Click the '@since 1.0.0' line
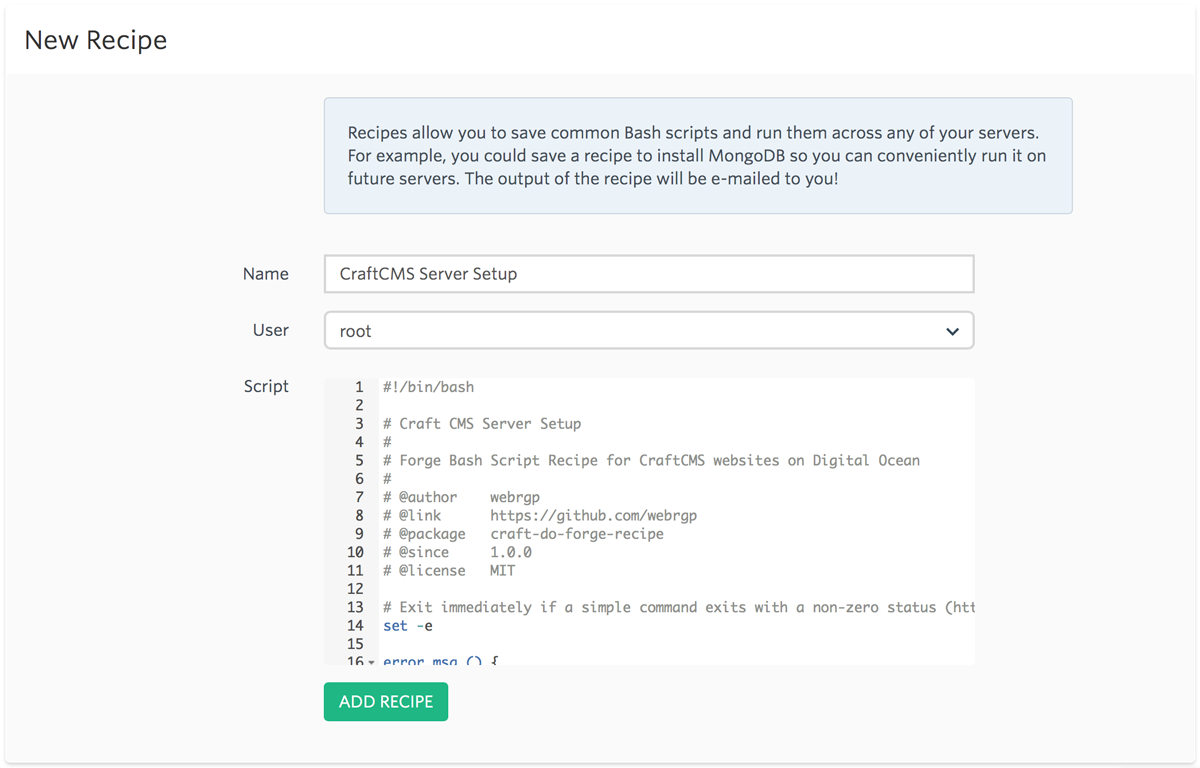 pos(457,552)
